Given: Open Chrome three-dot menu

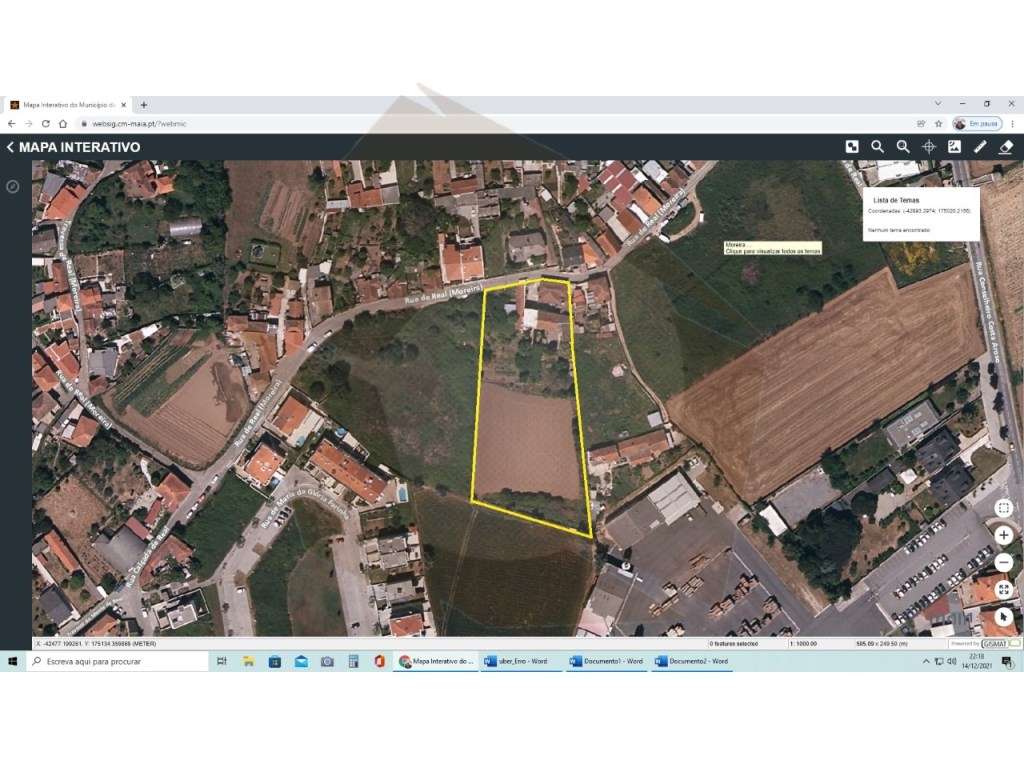Looking at the screenshot, I should [1013, 123].
